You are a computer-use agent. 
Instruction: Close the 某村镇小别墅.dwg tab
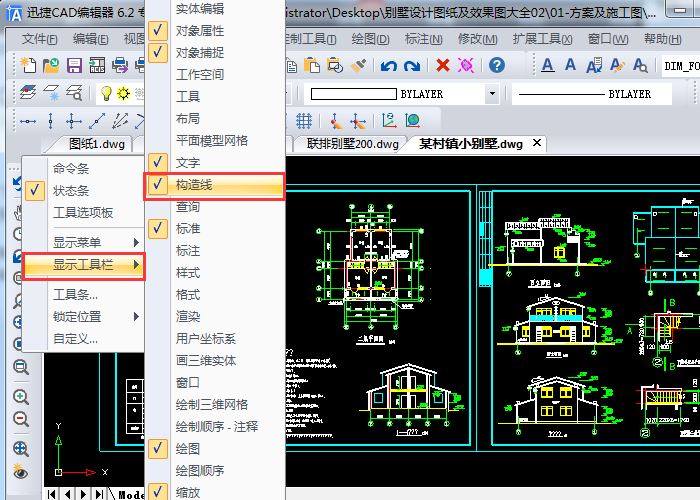click(x=537, y=143)
